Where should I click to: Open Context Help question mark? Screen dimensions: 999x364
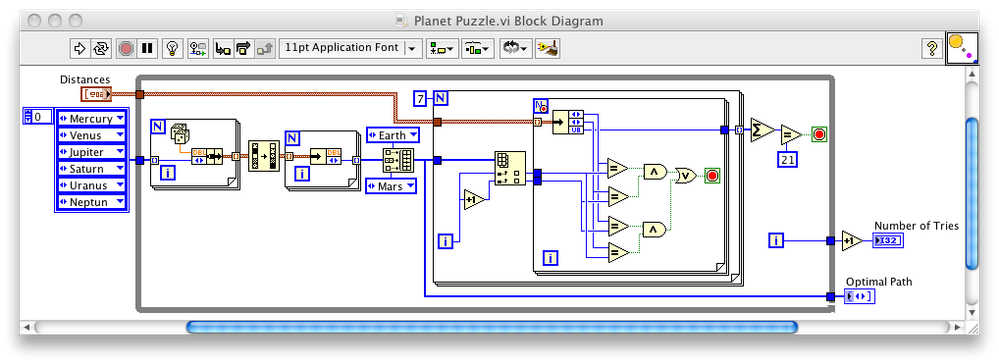pos(931,48)
